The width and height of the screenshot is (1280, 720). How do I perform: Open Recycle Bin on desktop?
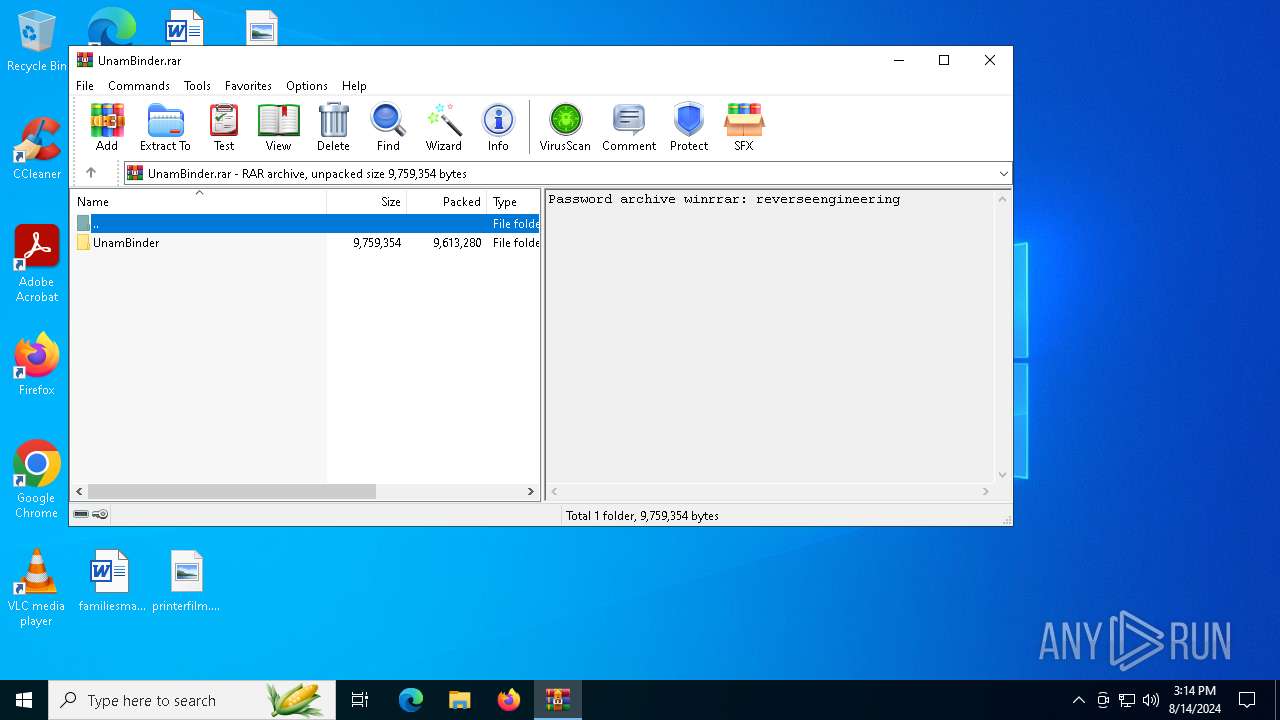36,40
